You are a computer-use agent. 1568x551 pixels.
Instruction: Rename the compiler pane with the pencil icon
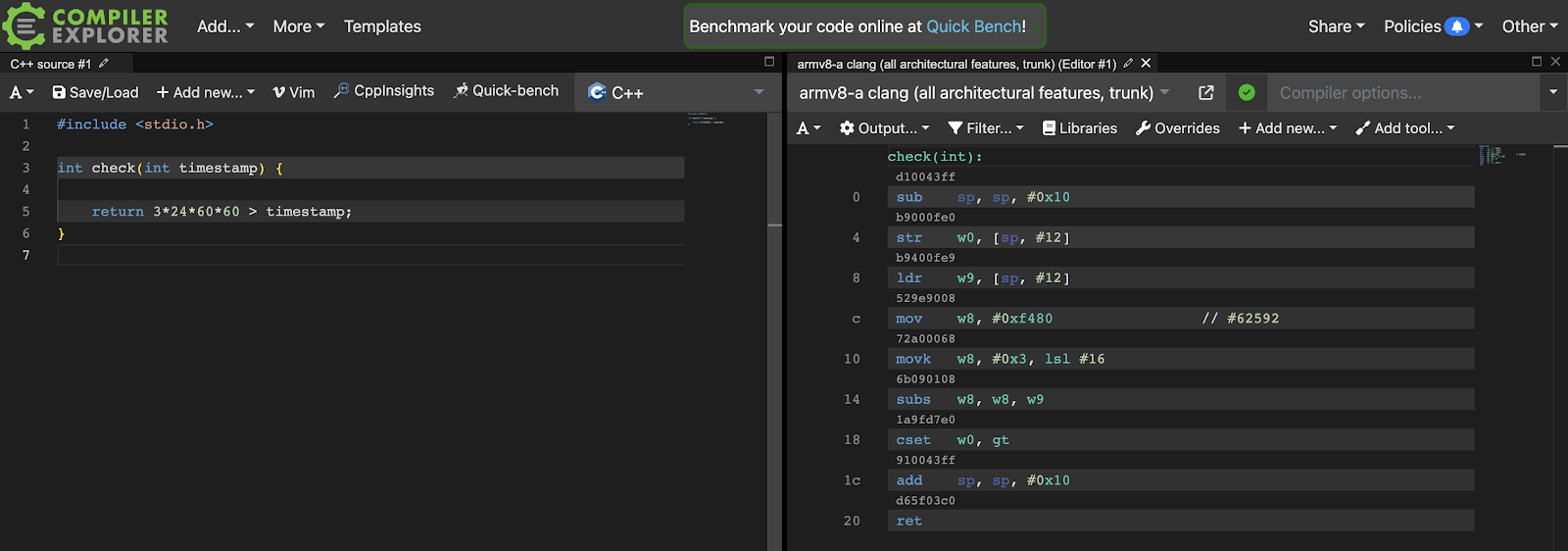coord(1128,64)
